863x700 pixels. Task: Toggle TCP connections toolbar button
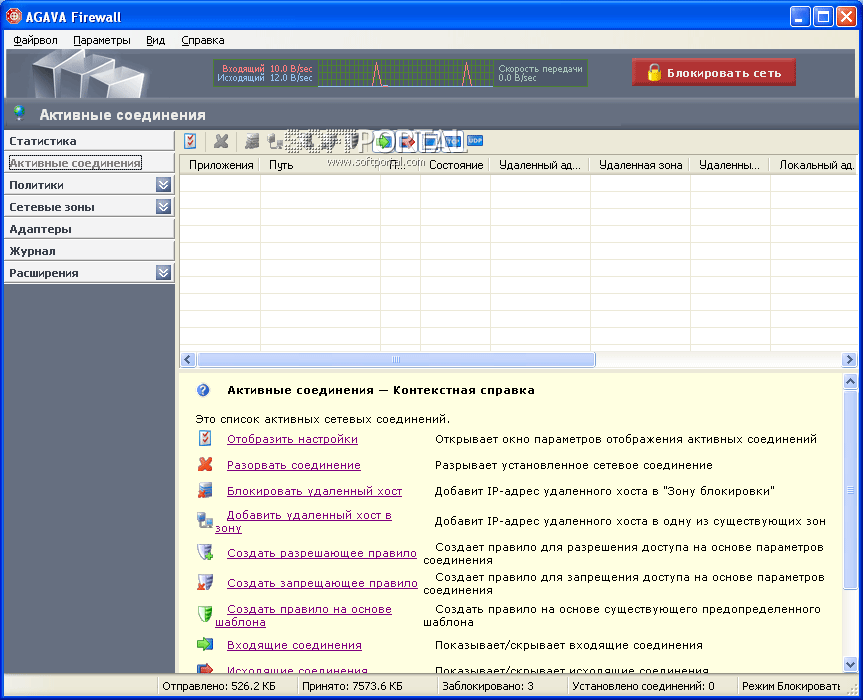452,141
